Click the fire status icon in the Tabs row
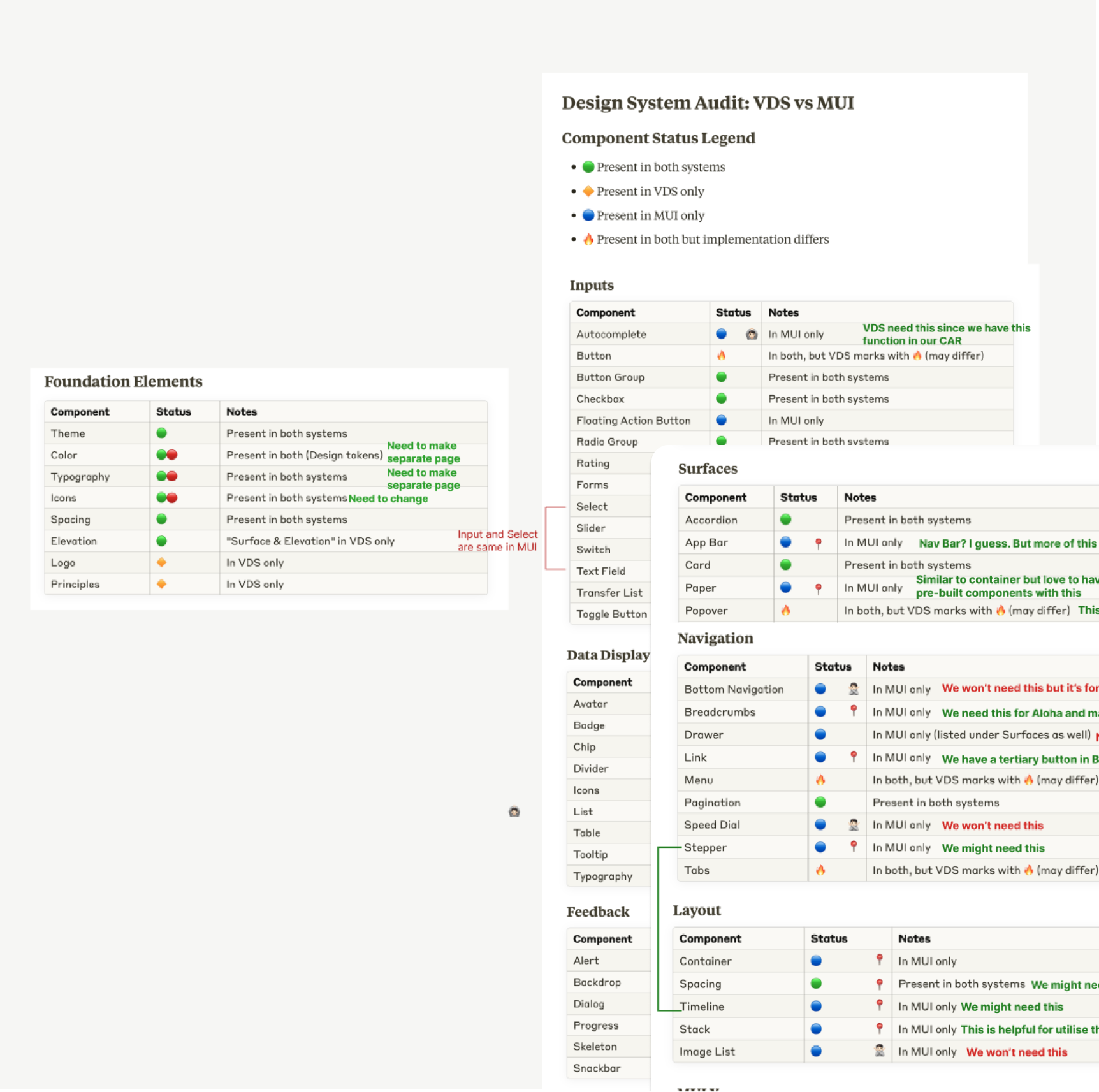The width and height of the screenshot is (1099, 1092). point(820,870)
